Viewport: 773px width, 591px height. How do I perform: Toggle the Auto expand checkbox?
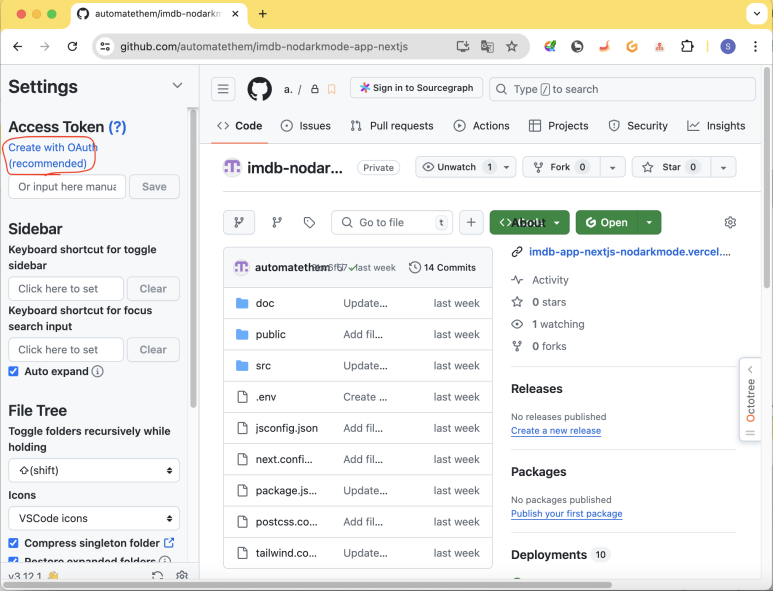13,371
